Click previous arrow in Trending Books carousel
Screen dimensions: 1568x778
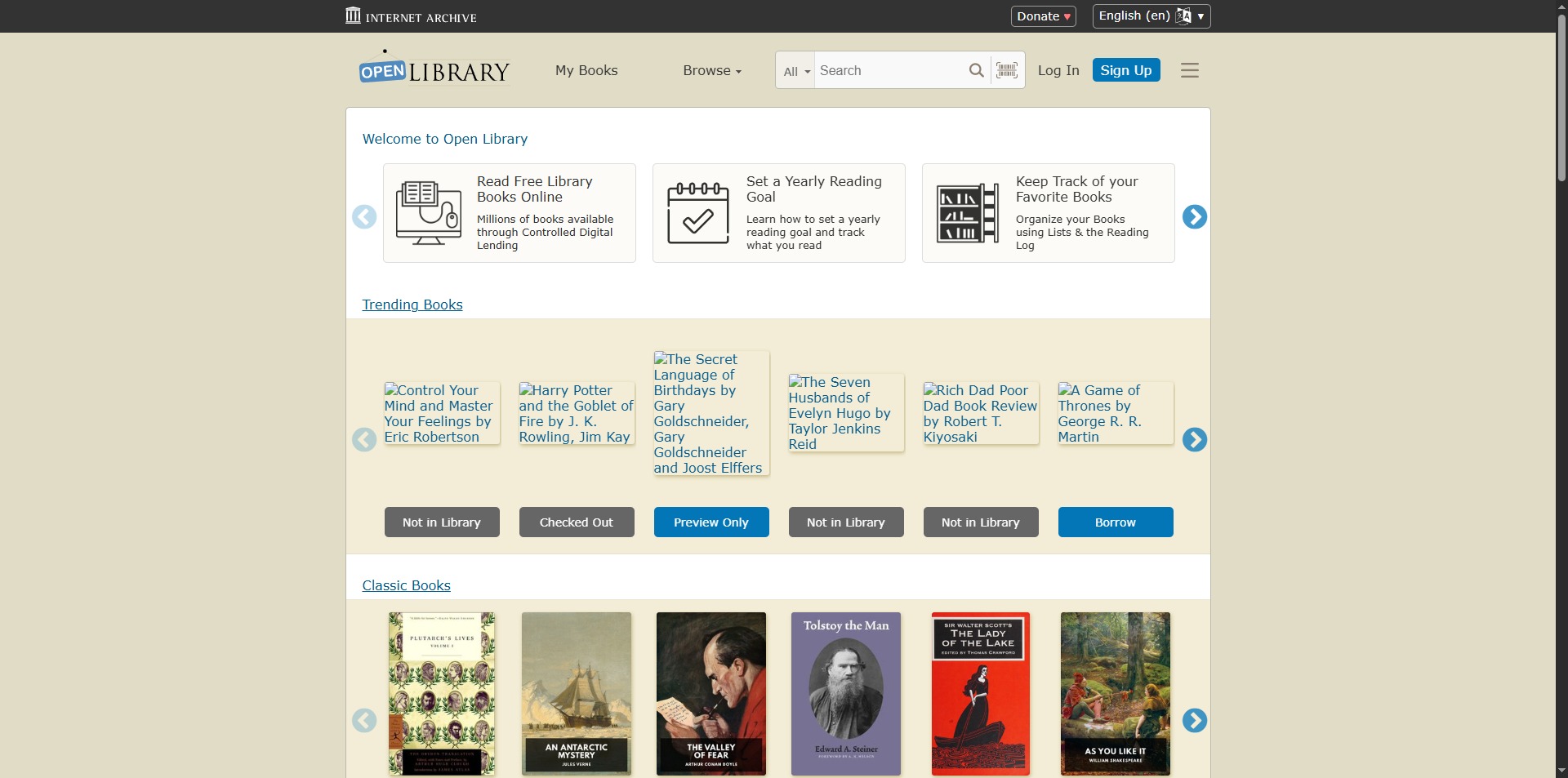coord(364,440)
